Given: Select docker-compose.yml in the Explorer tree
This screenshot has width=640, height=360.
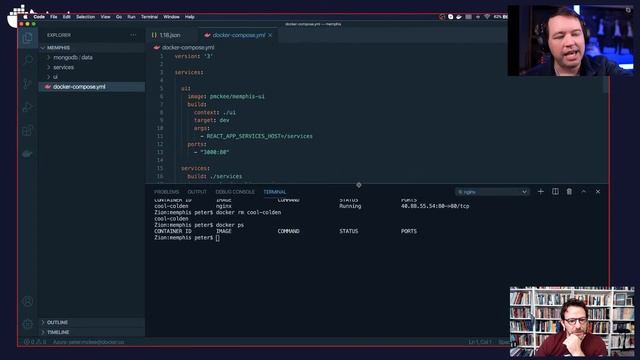Looking at the screenshot, I should (x=79, y=87).
